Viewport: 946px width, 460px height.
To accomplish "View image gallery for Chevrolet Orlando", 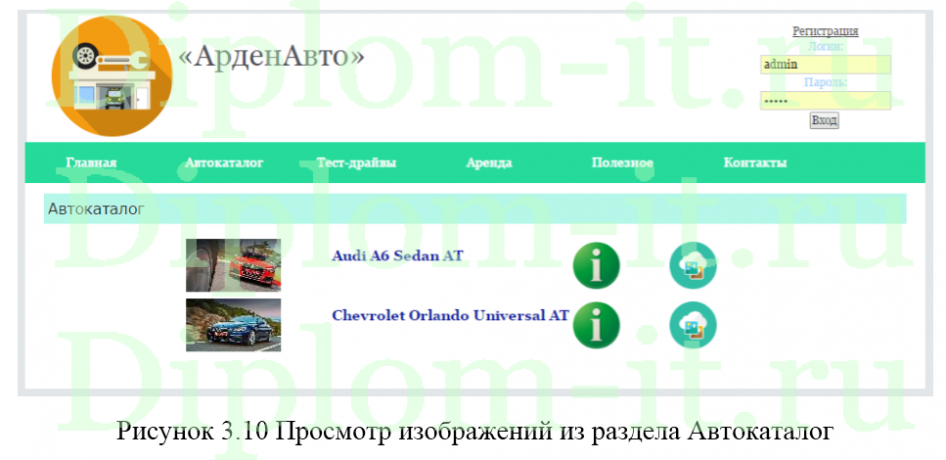I will tap(692, 325).
